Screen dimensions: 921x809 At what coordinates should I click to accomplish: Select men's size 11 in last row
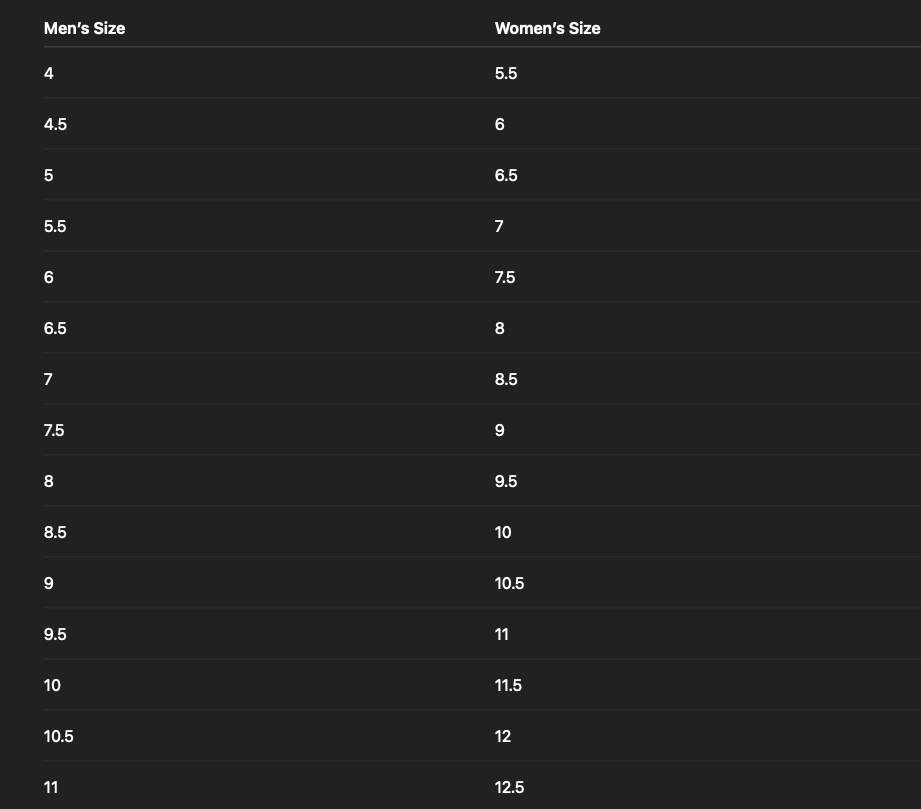[51, 787]
